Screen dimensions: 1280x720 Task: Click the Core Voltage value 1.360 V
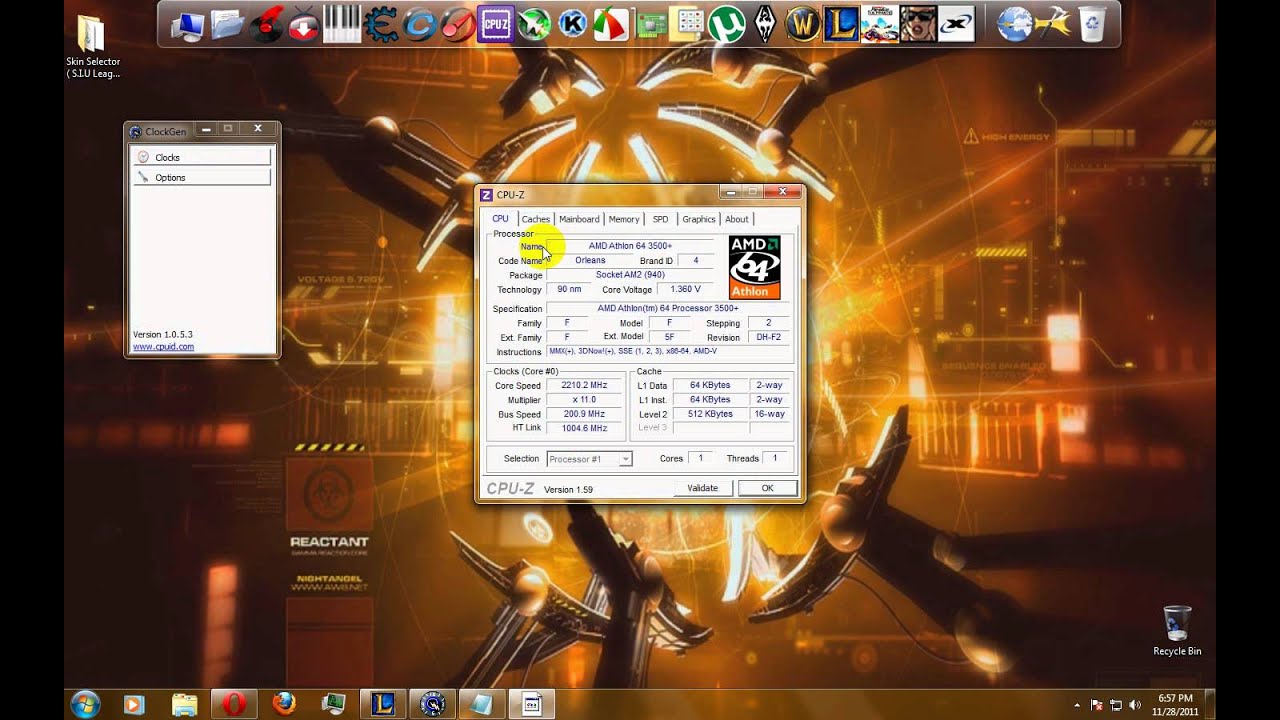tap(685, 289)
